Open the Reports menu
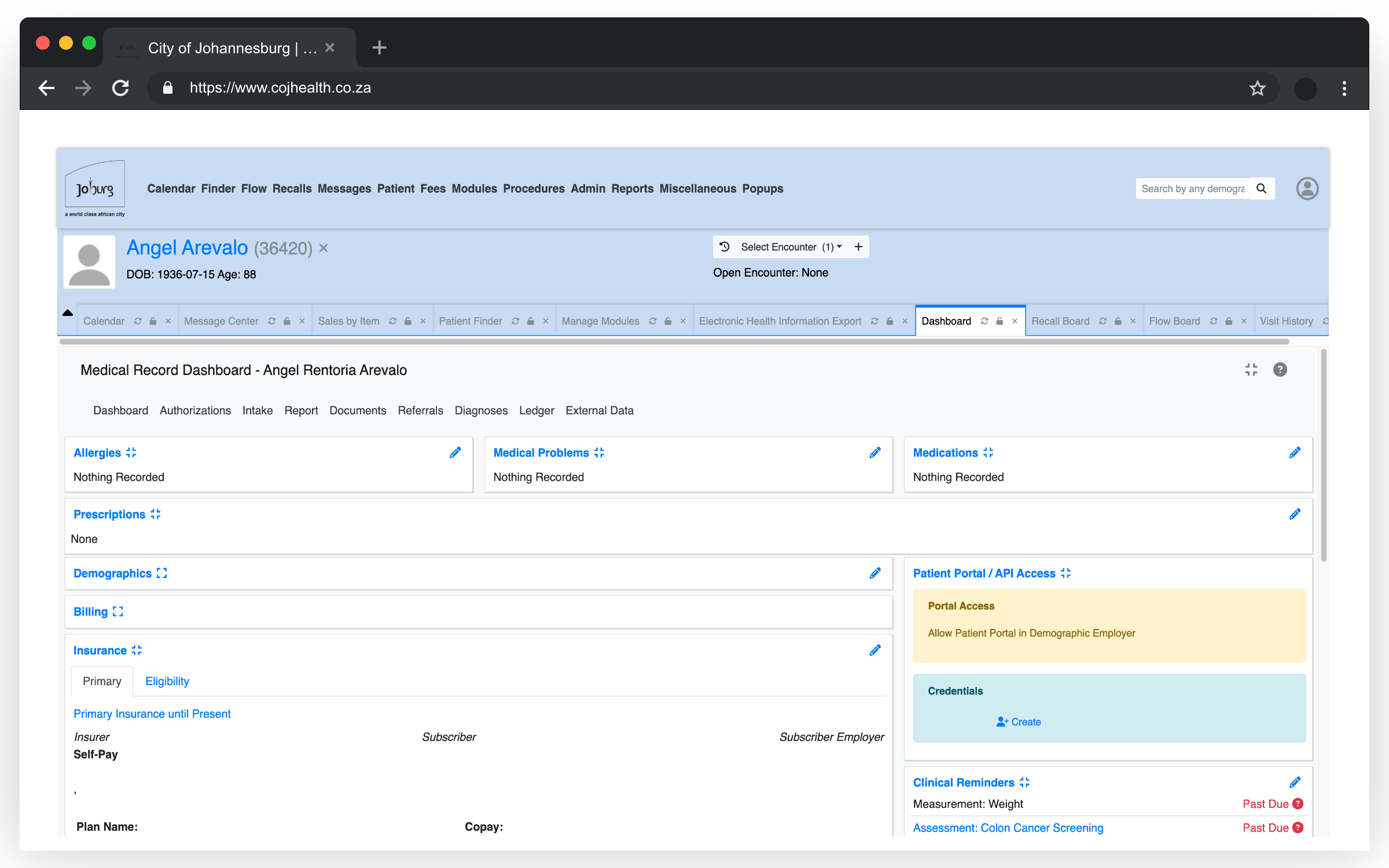This screenshot has height=868, width=1389. [632, 189]
